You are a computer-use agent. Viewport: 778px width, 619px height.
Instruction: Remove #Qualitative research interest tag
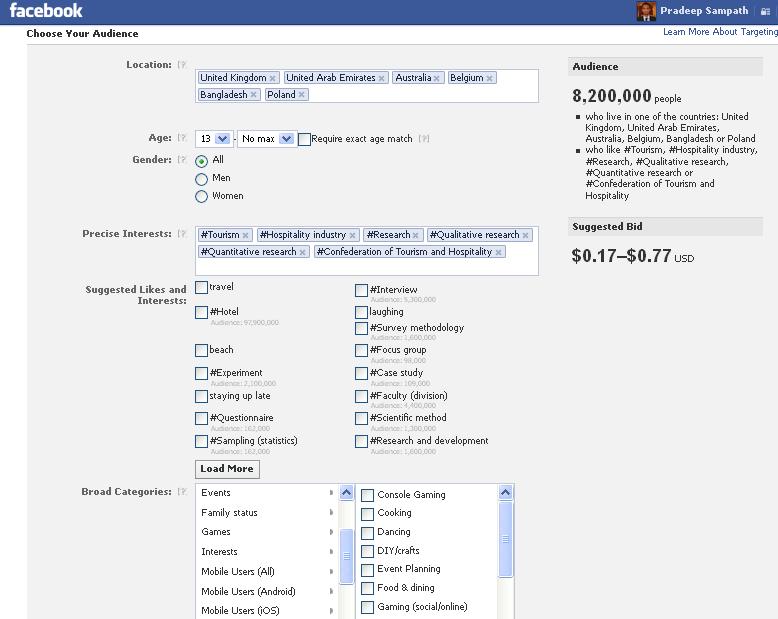525,235
